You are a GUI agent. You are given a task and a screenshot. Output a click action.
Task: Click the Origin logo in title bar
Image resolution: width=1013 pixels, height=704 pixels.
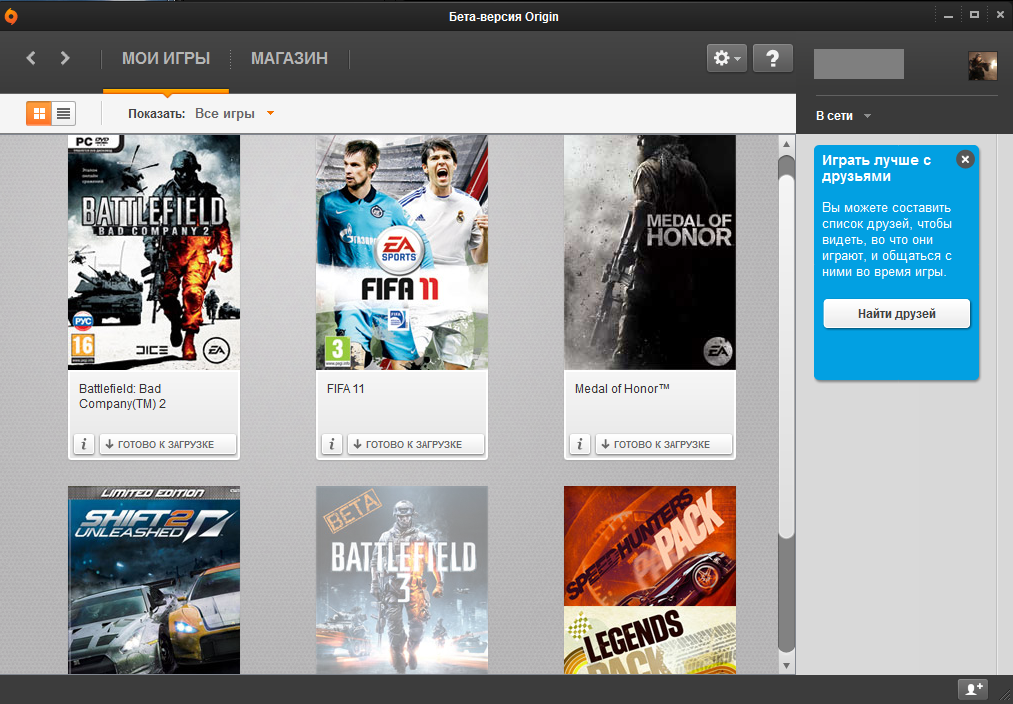coord(11,15)
